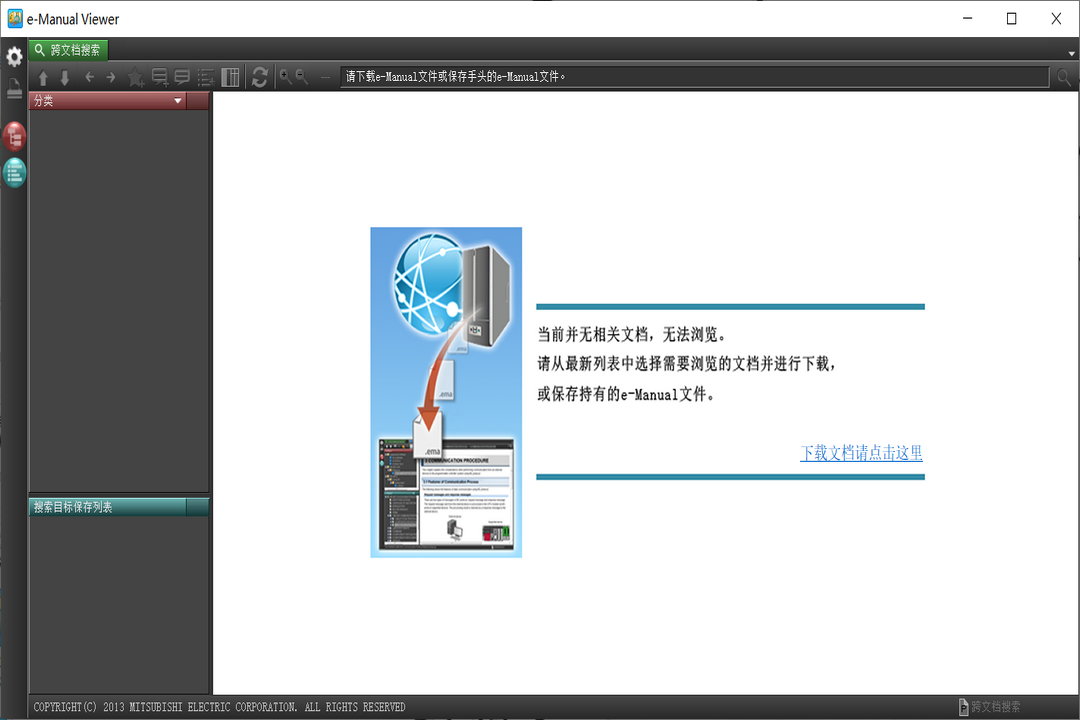The width and height of the screenshot is (1080, 720).
Task: Click the search text input field
Action: pyautogui.click(x=694, y=77)
